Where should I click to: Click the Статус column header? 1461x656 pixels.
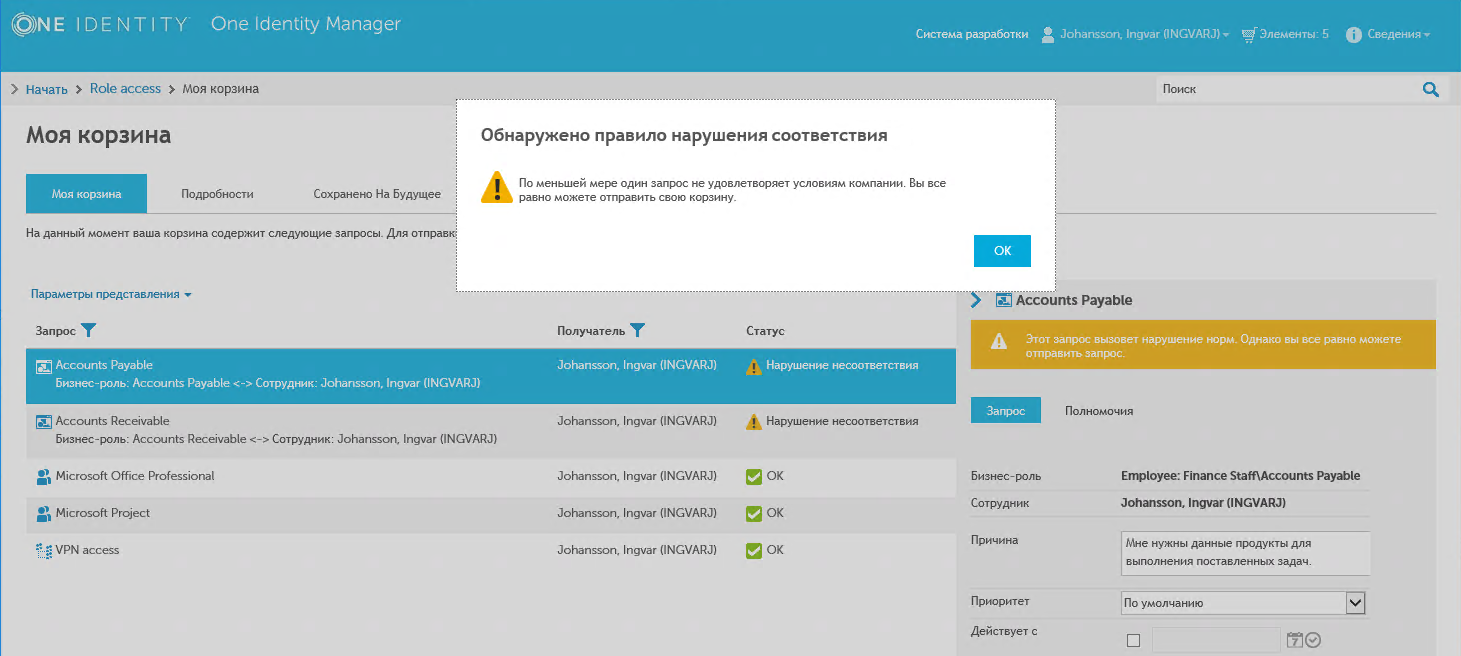click(765, 331)
